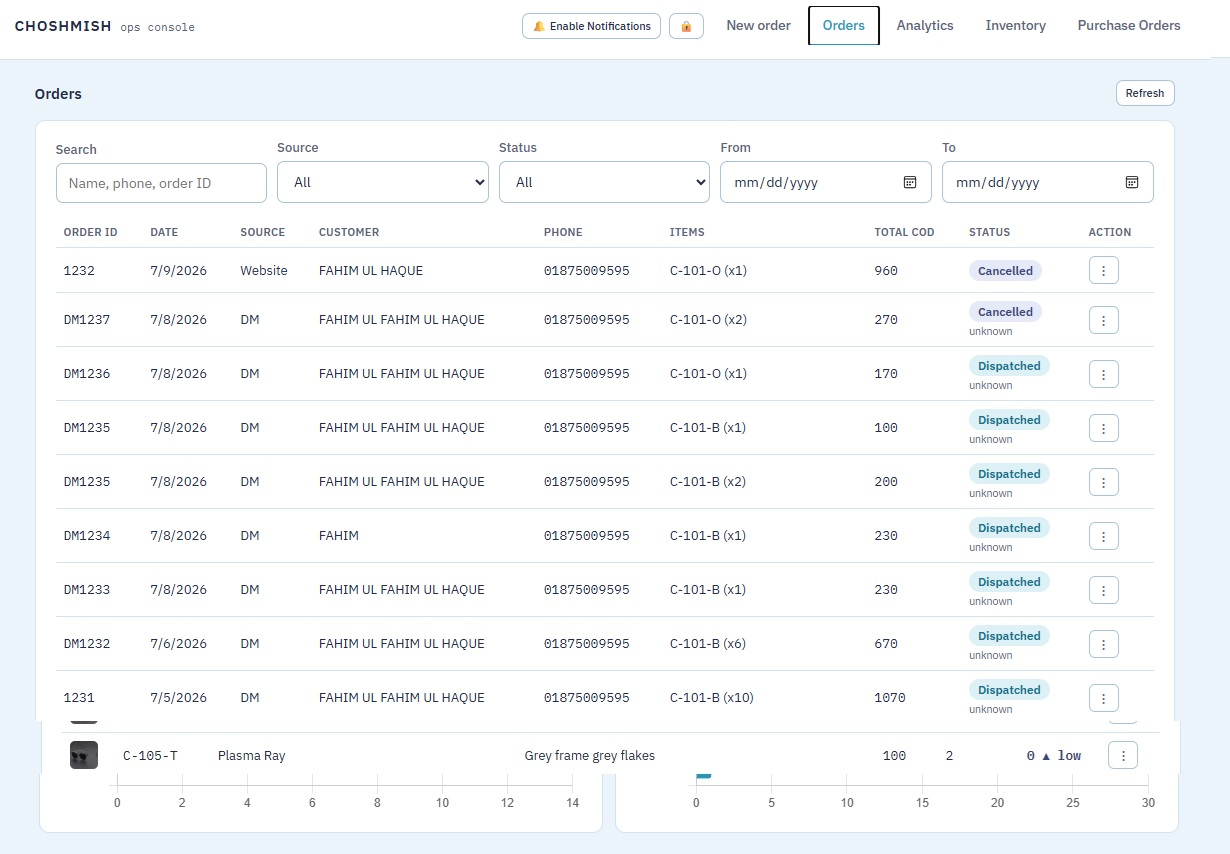Click the TOTAL COD column header
Image resolution: width=1230 pixels, height=854 pixels.
point(904,232)
